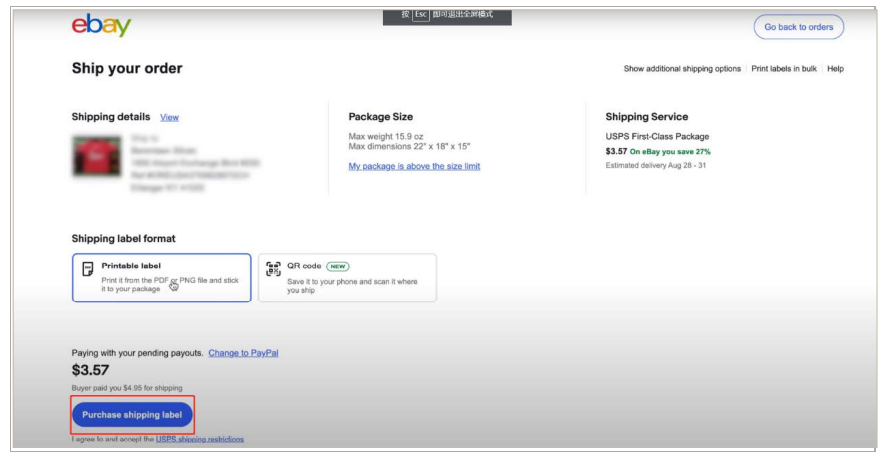This screenshot has width=894, height=463.
Task: Open Print labels in bulk
Action: [783, 68]
